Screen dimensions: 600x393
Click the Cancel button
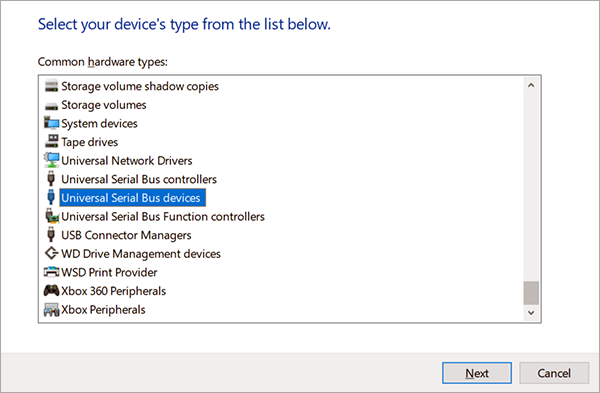(x=554, y=373)
